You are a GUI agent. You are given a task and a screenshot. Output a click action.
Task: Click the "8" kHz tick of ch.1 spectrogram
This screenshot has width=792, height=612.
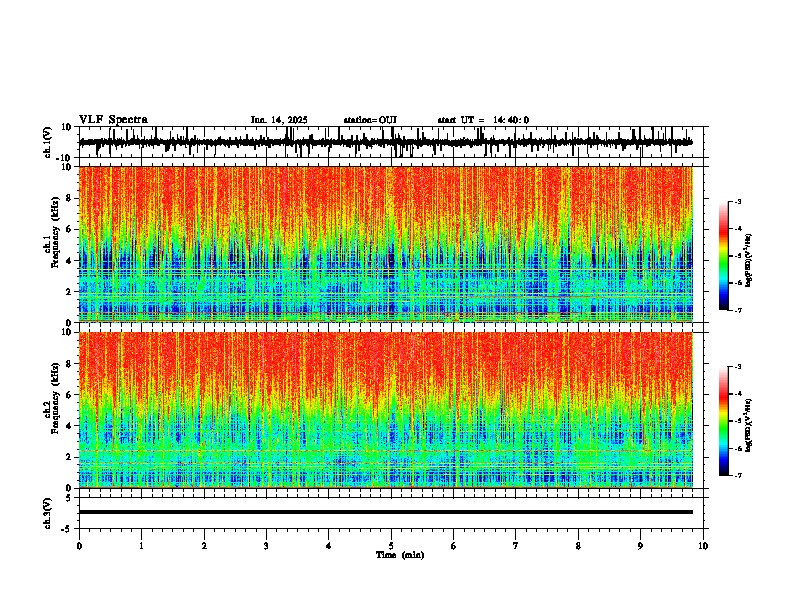point(70,198)
